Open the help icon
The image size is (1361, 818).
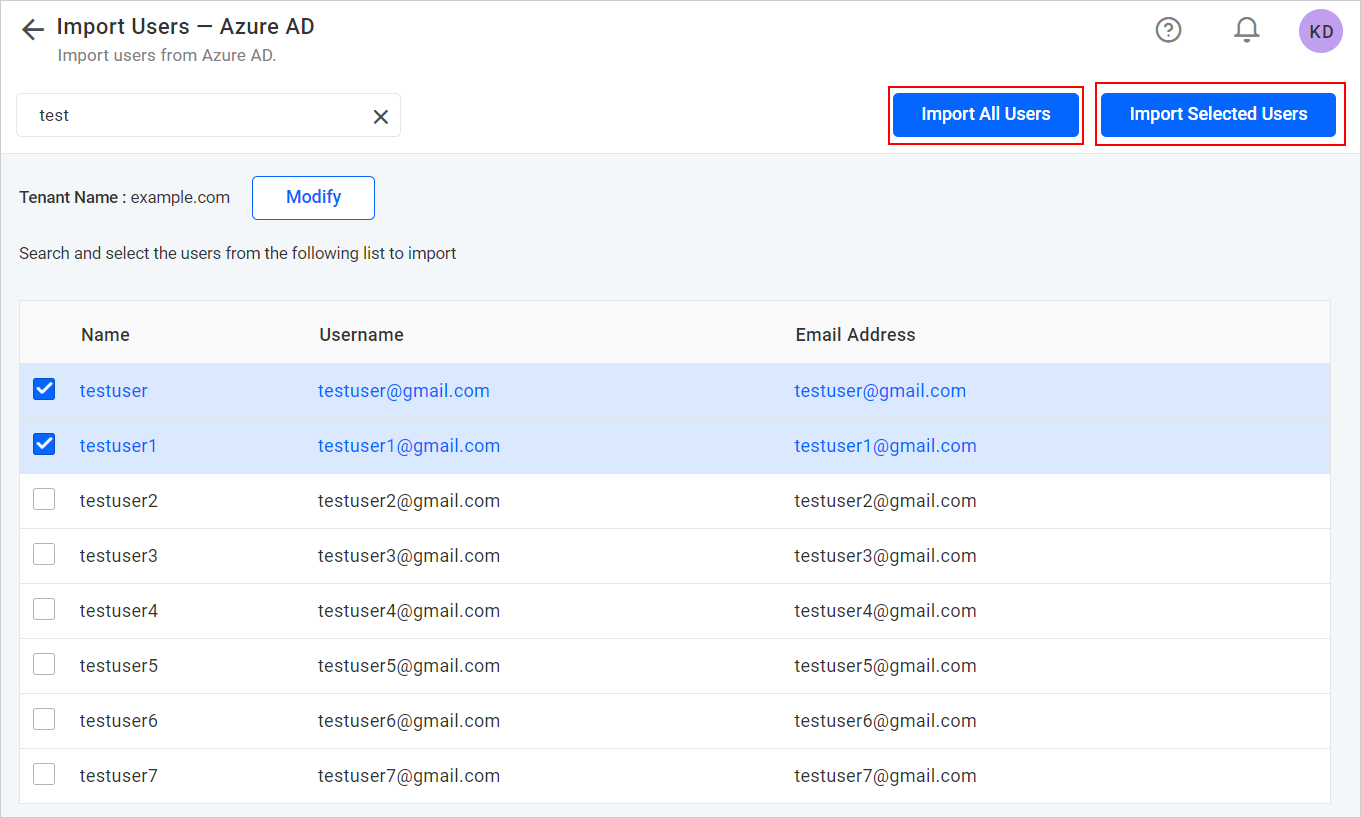point(1168,30)
